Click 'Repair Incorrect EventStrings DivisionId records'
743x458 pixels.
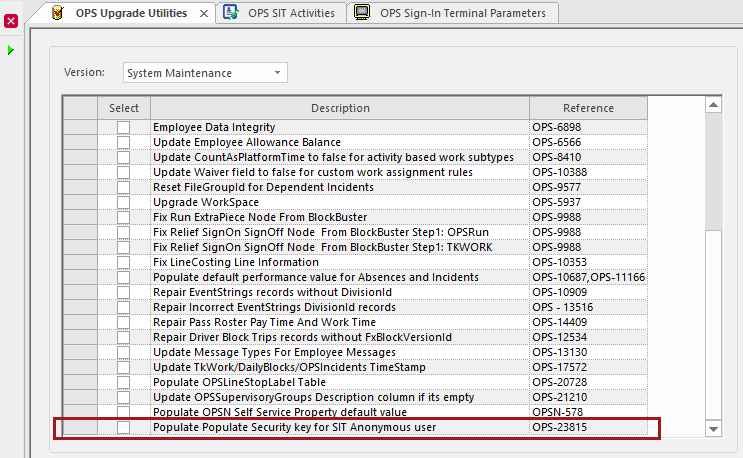pos(274,307)
